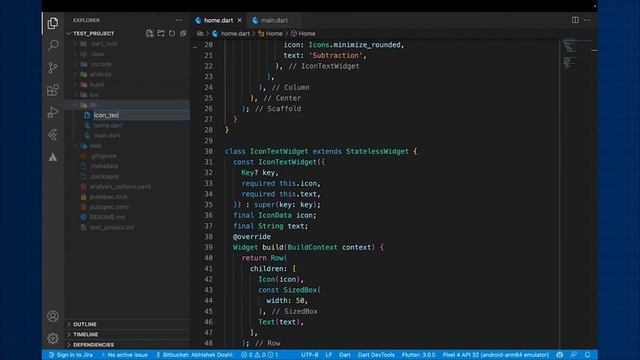
Task: Open the Flutter sidebar icon
Action: (x=53, y=135)
